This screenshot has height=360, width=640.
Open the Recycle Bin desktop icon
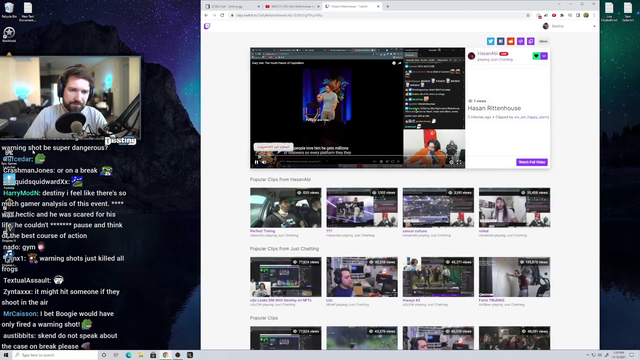tap(9, 10)
